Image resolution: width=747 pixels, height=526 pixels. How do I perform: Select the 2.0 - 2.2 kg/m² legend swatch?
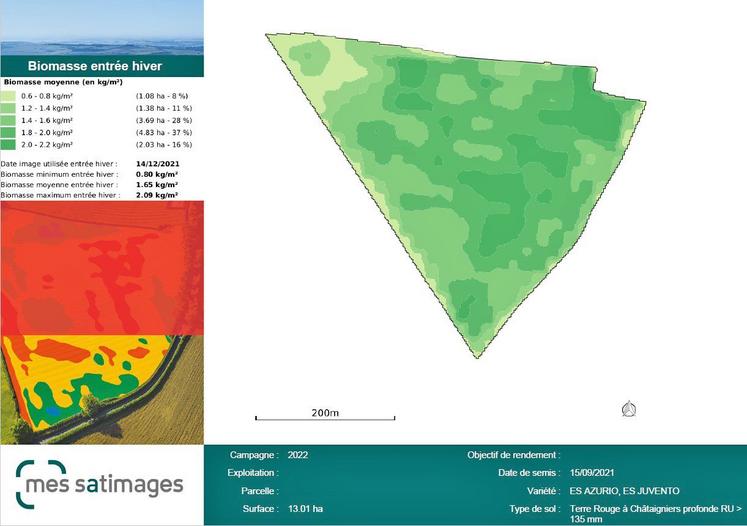8,145
